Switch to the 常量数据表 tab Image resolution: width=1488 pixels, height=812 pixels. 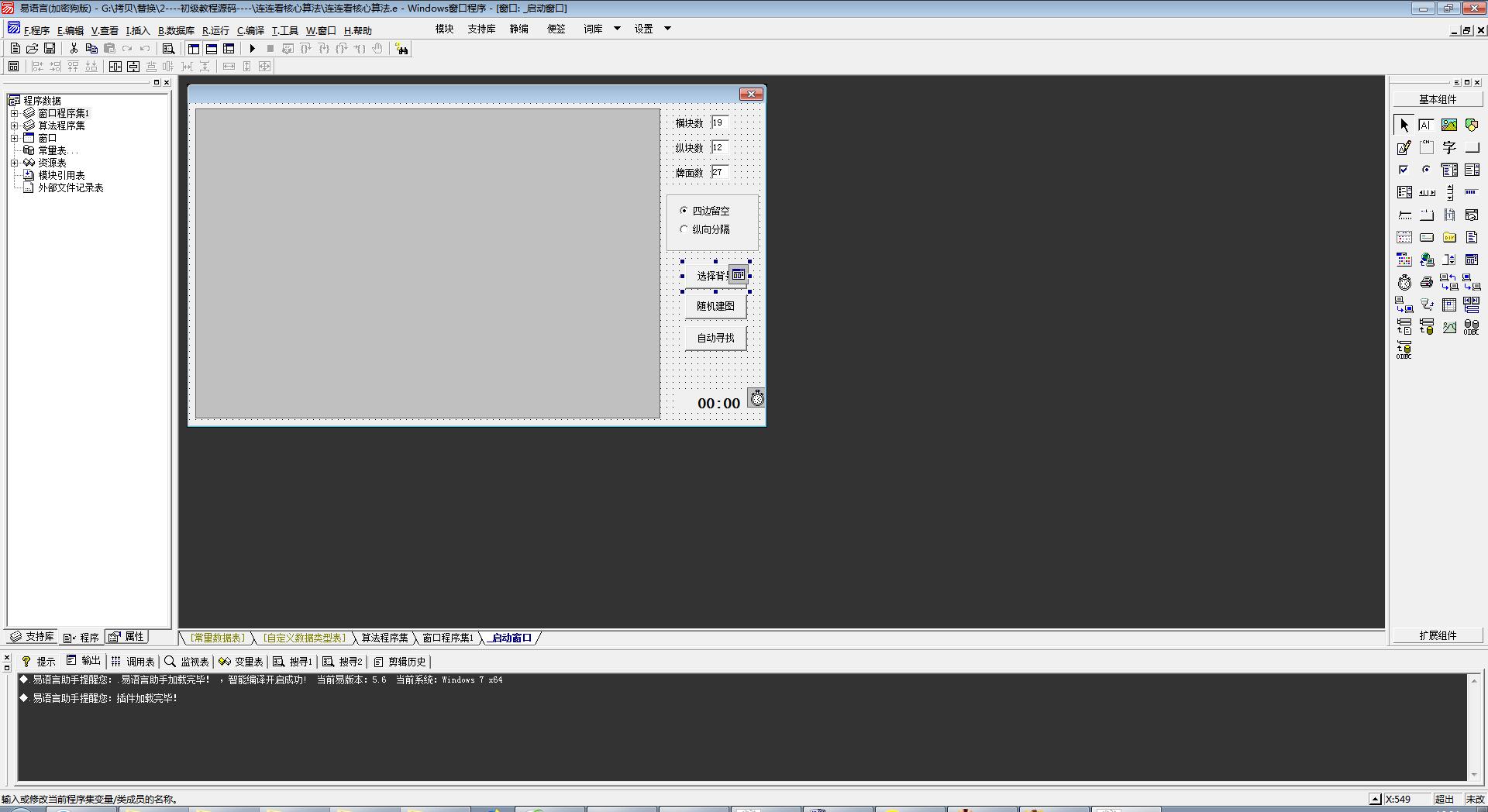tap(218, 638)
